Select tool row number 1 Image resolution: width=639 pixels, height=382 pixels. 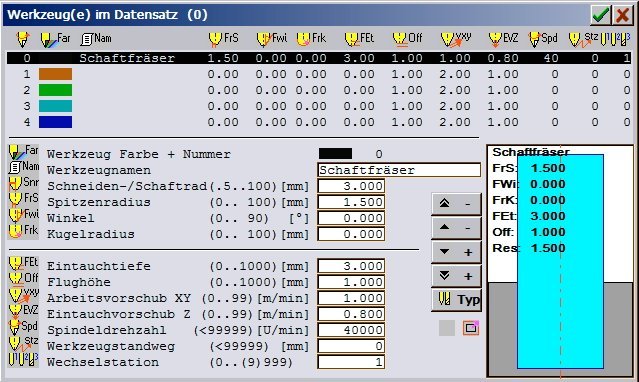click(27, 74)
